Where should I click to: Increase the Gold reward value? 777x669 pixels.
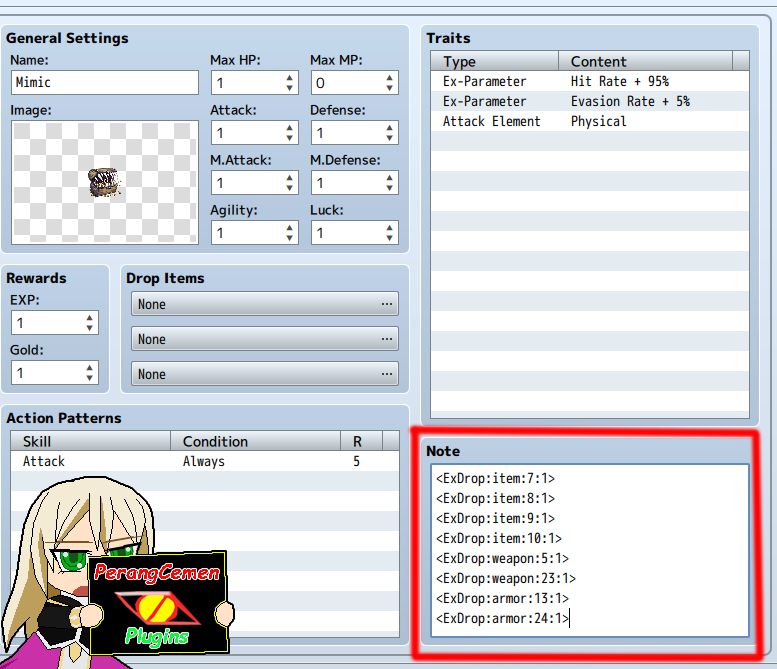point(89,368)
